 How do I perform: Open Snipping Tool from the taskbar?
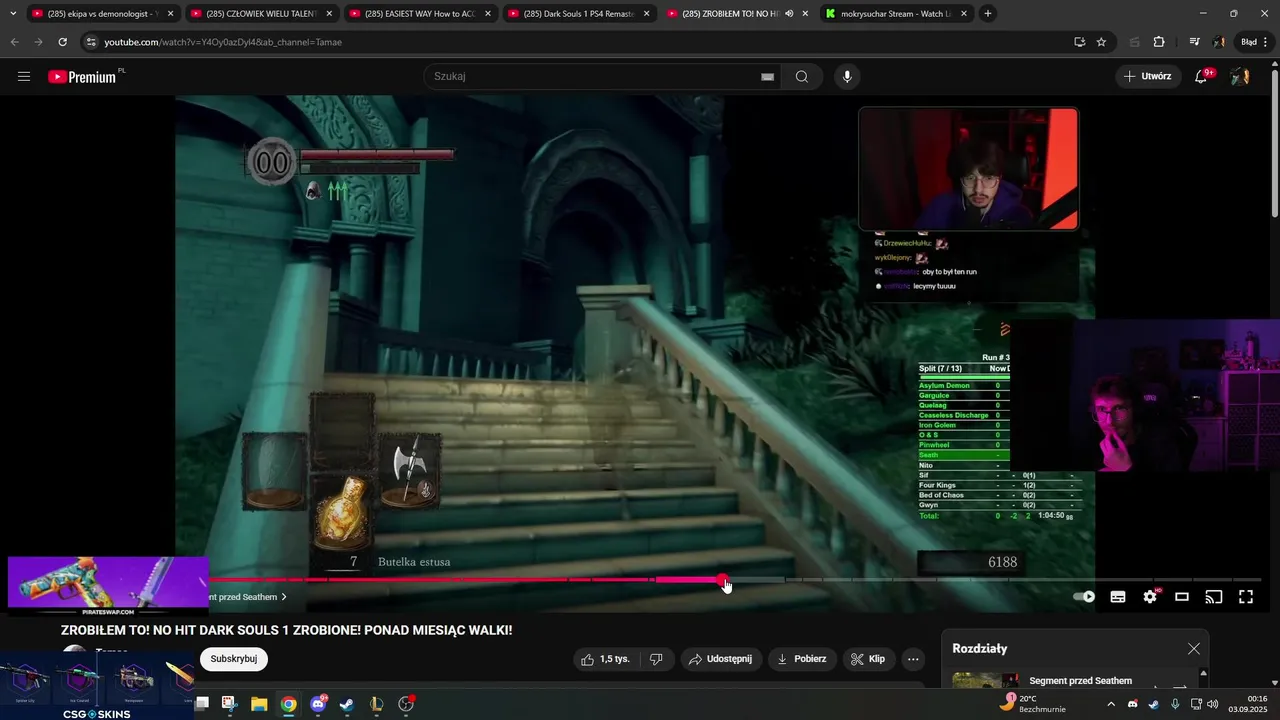click(229, 704)
